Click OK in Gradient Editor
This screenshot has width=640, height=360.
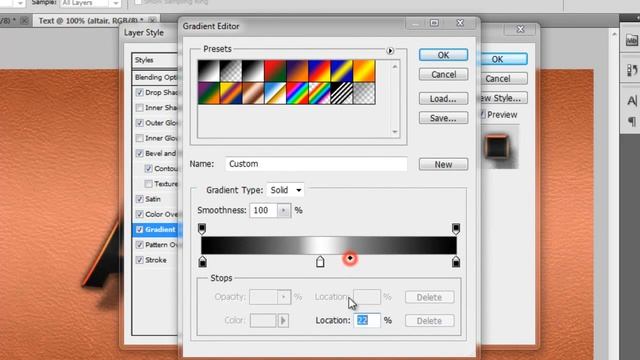point(443,55)
